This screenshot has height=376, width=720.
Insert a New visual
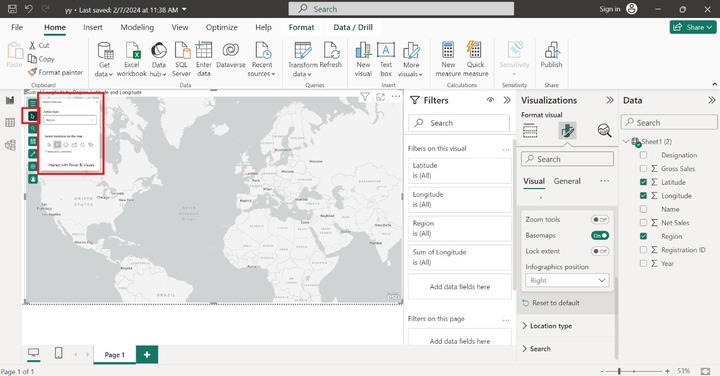[363, 60]
